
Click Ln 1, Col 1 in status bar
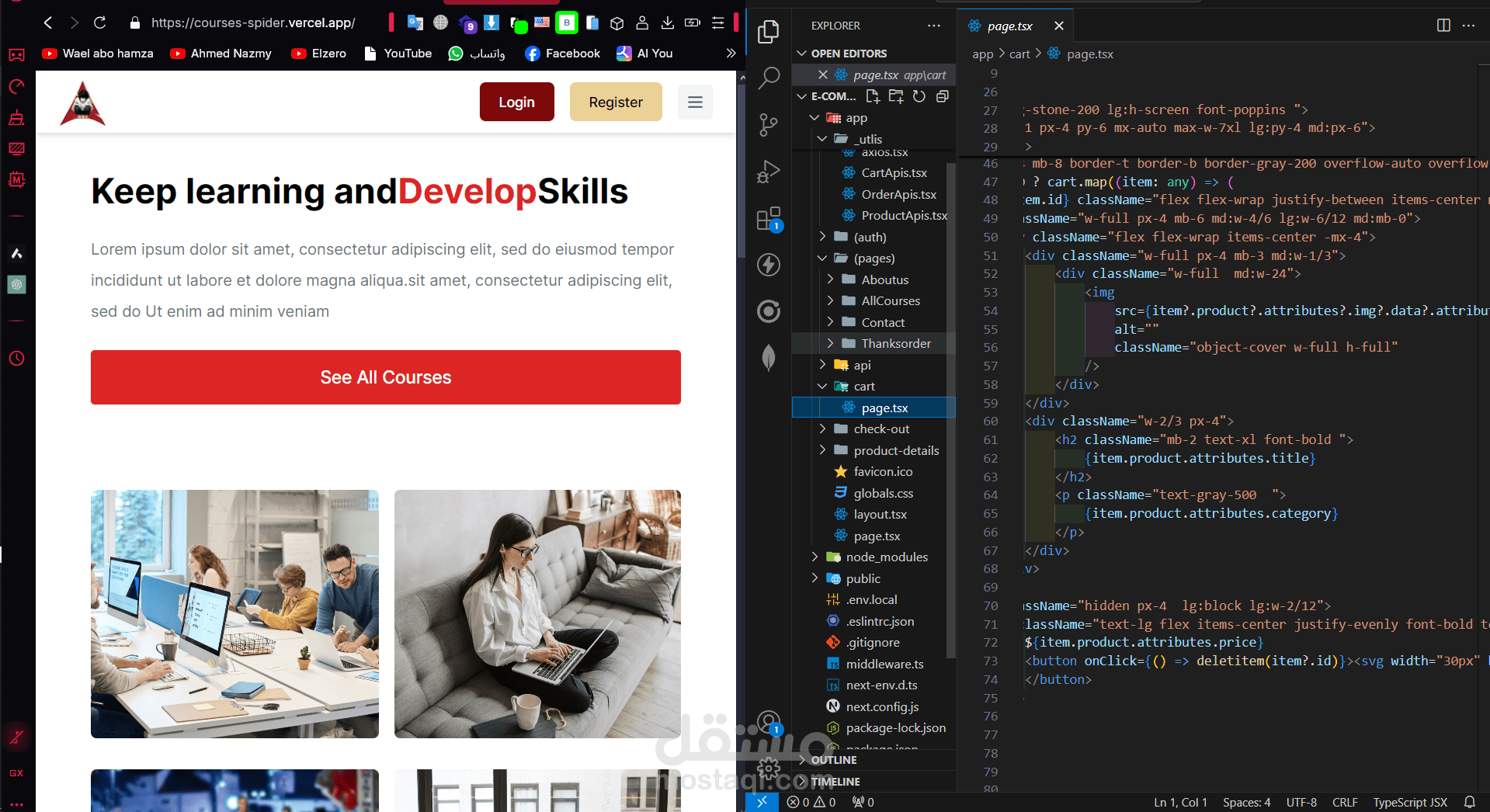pyautogui.click(x=1180, y=802)
